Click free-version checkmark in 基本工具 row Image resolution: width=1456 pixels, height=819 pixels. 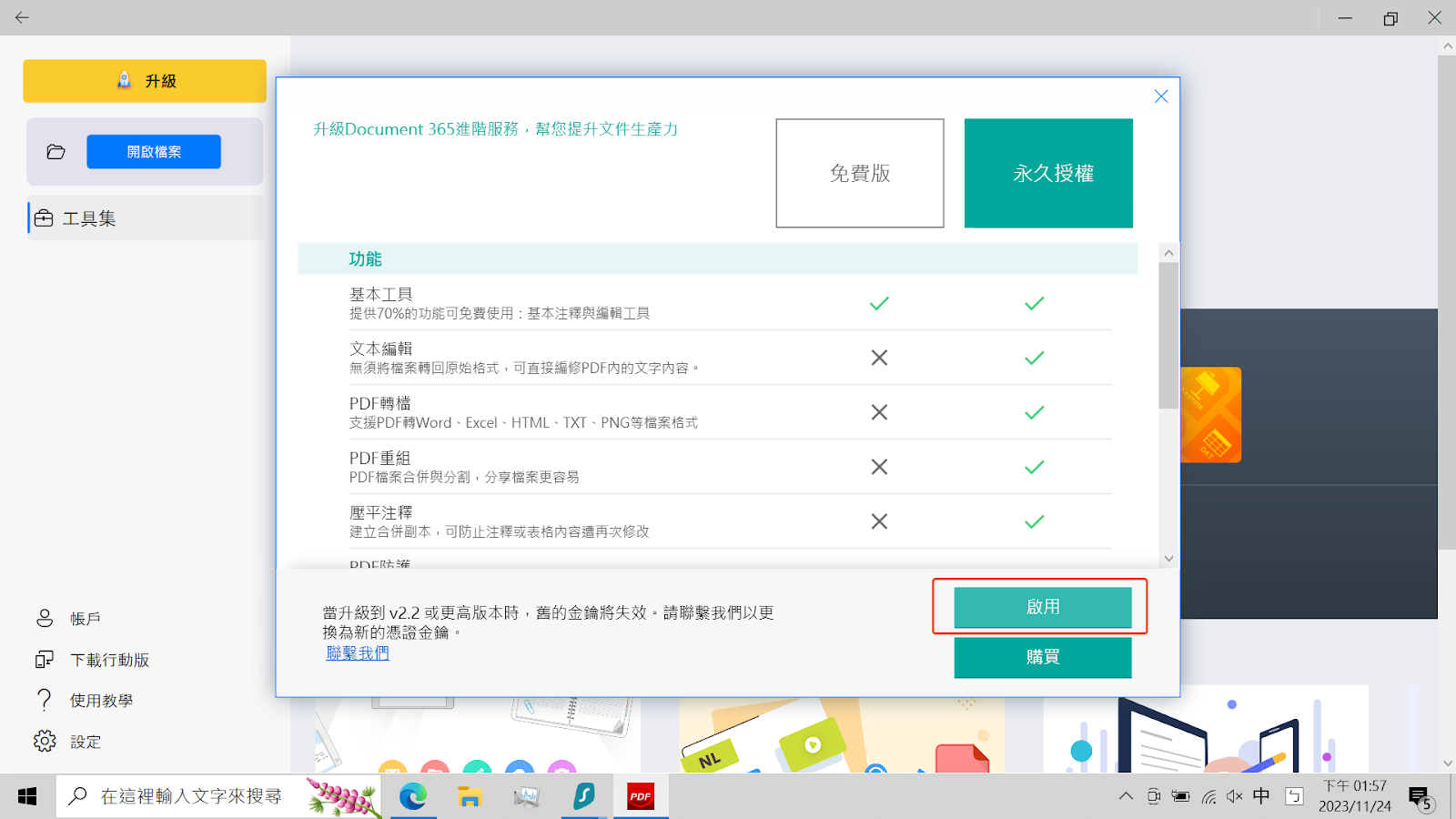pyautogui.click(x=879, y=303)
